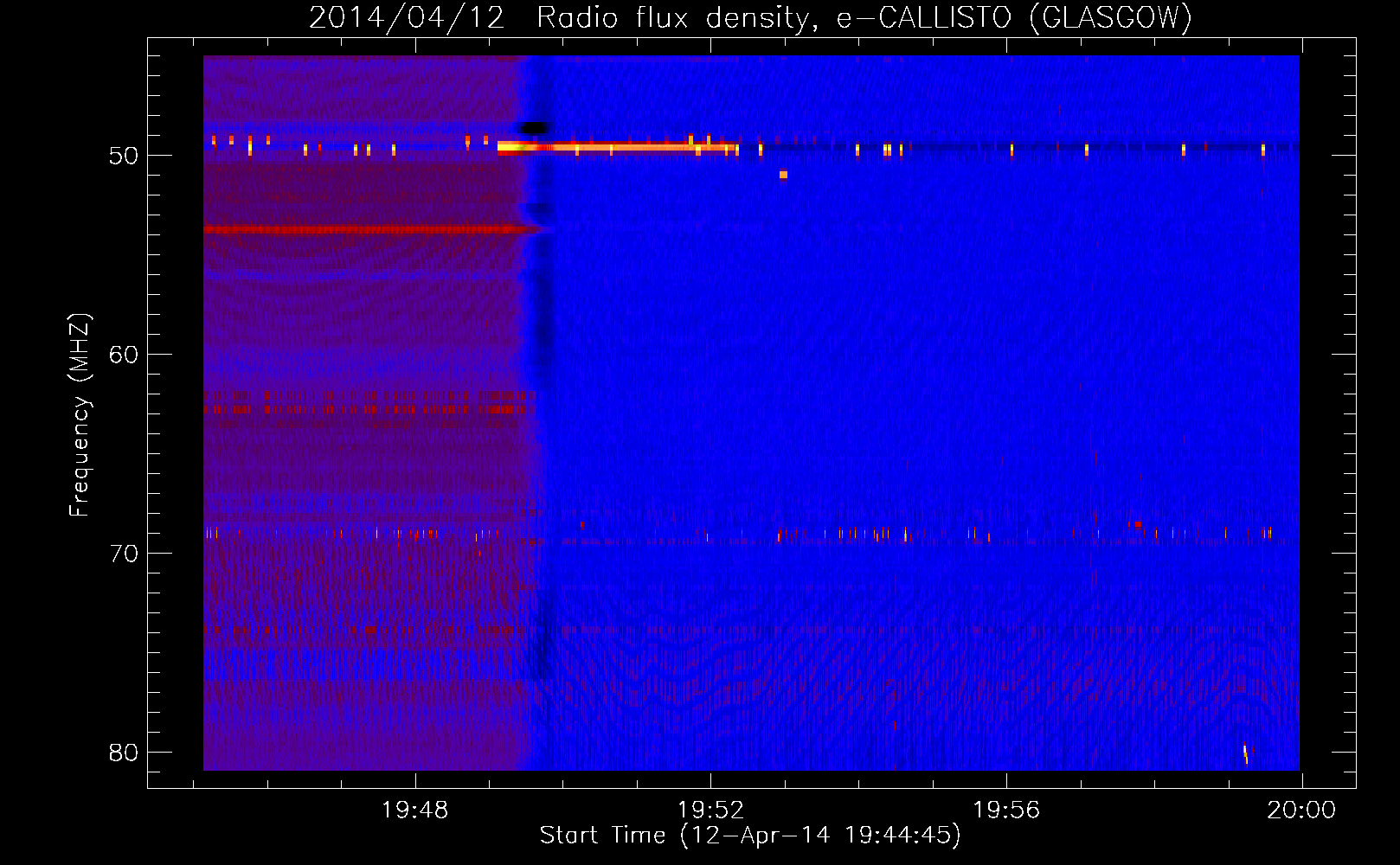Click the 50 frequency tick label
This screenshot has width=1400, height=865.
[124, 156]
